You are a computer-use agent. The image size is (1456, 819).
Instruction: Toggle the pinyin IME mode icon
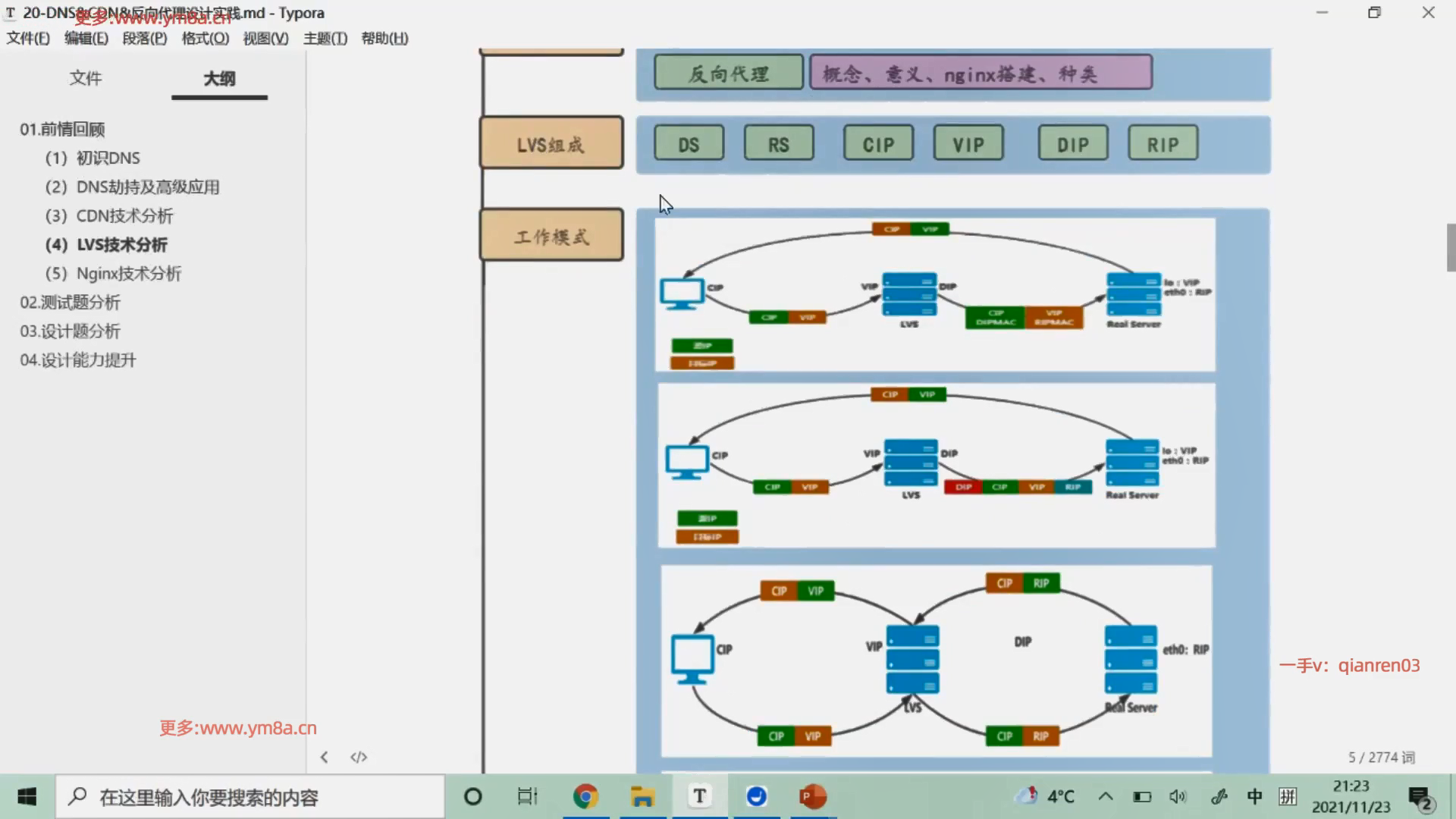point(1288,796)
